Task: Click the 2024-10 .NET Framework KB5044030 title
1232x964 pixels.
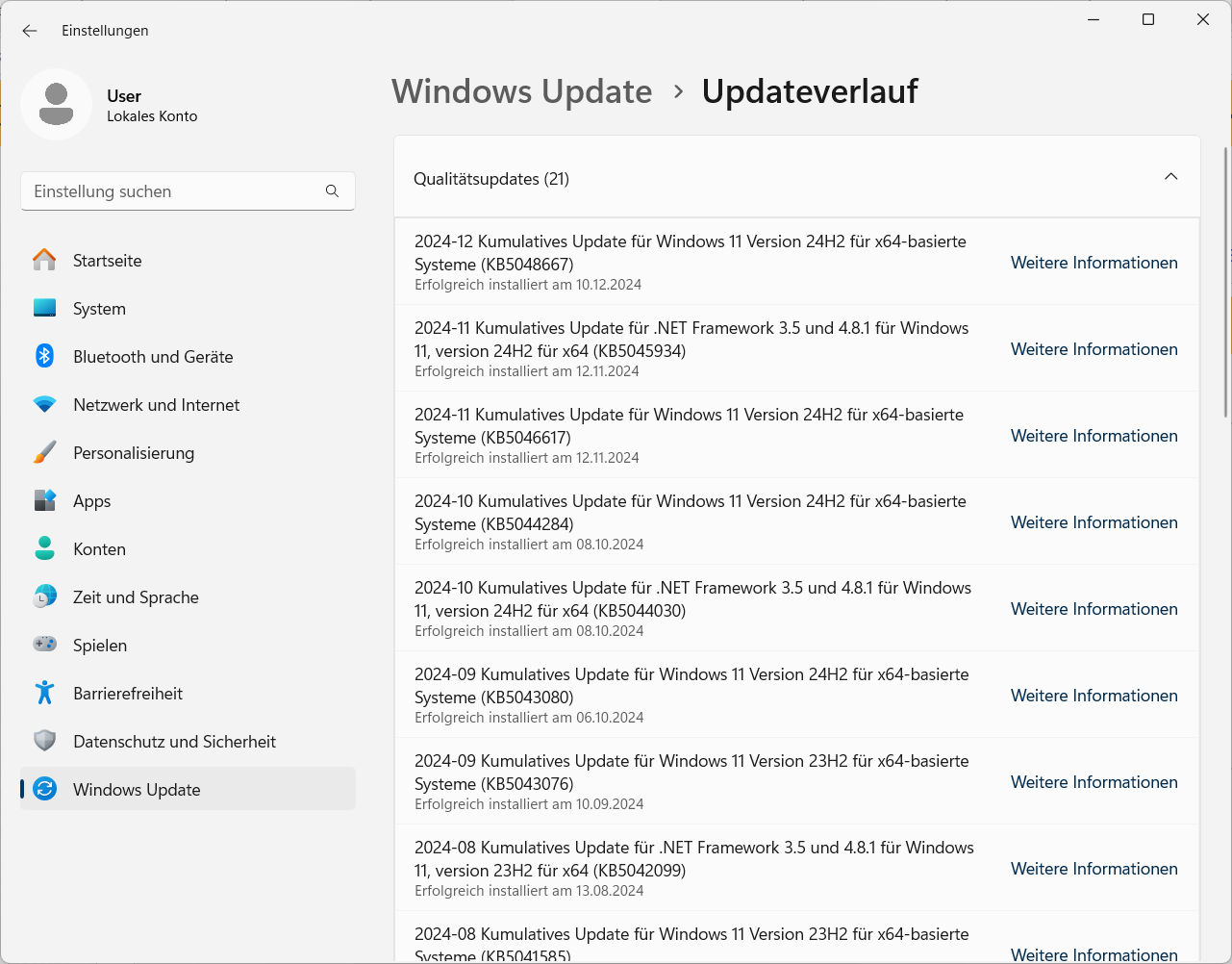Action: [692, 599]
